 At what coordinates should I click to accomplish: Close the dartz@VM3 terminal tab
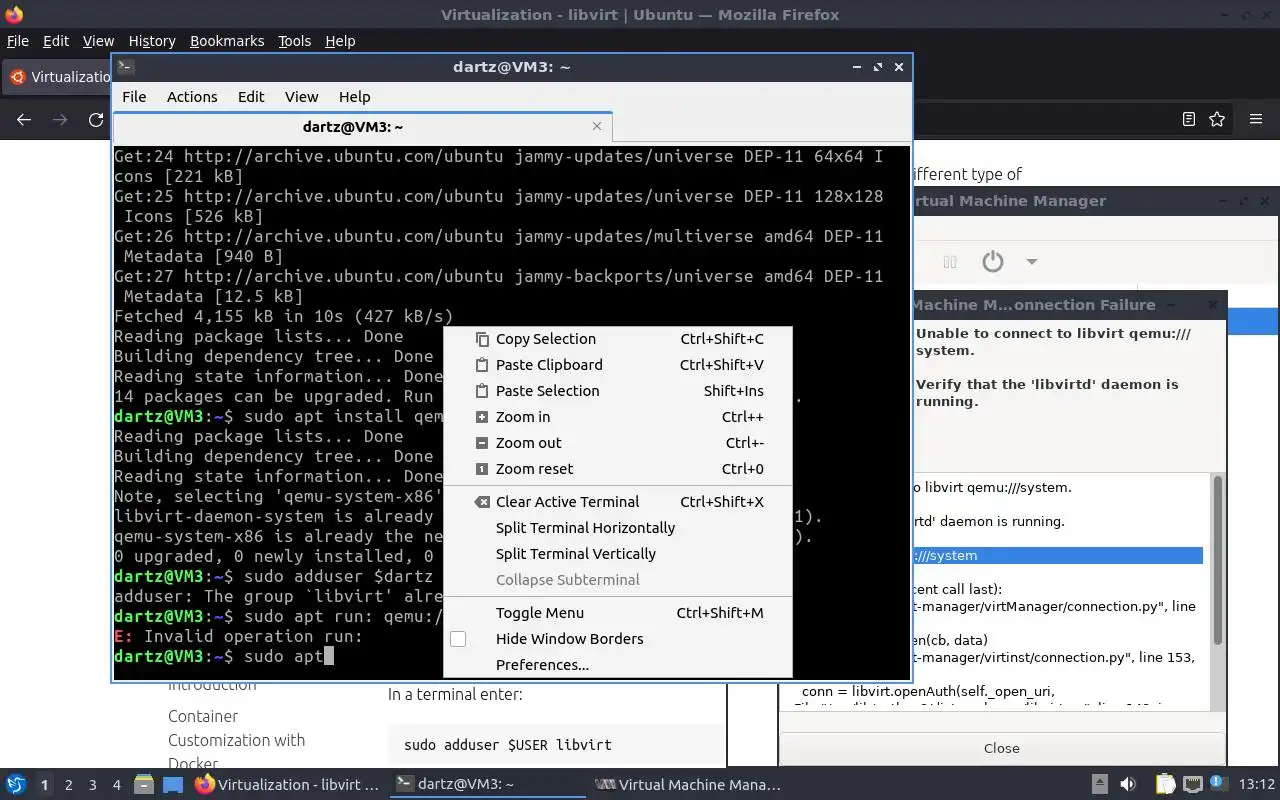point(597,126)
